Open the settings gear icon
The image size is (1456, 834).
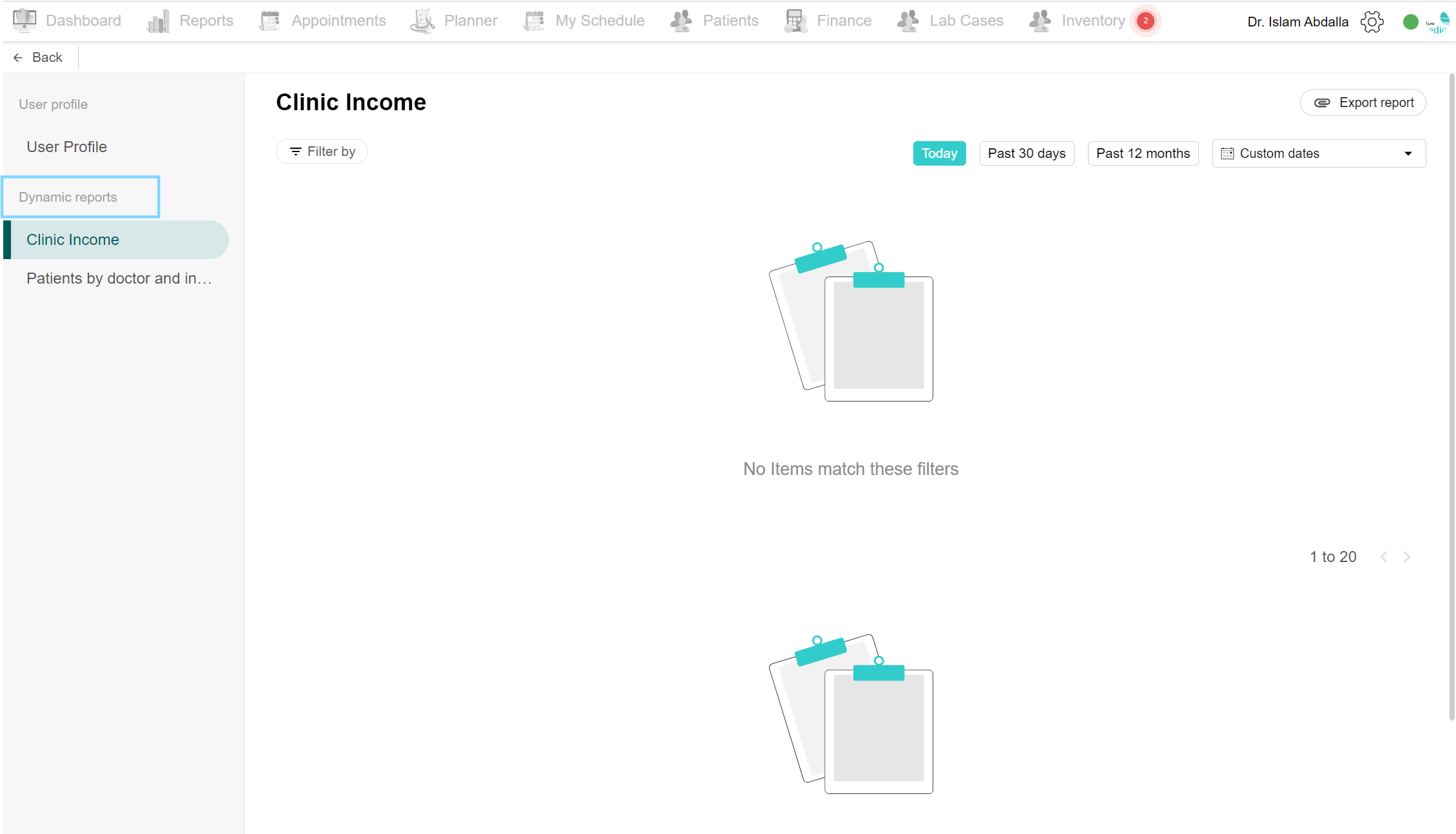tap(1372, 22)
